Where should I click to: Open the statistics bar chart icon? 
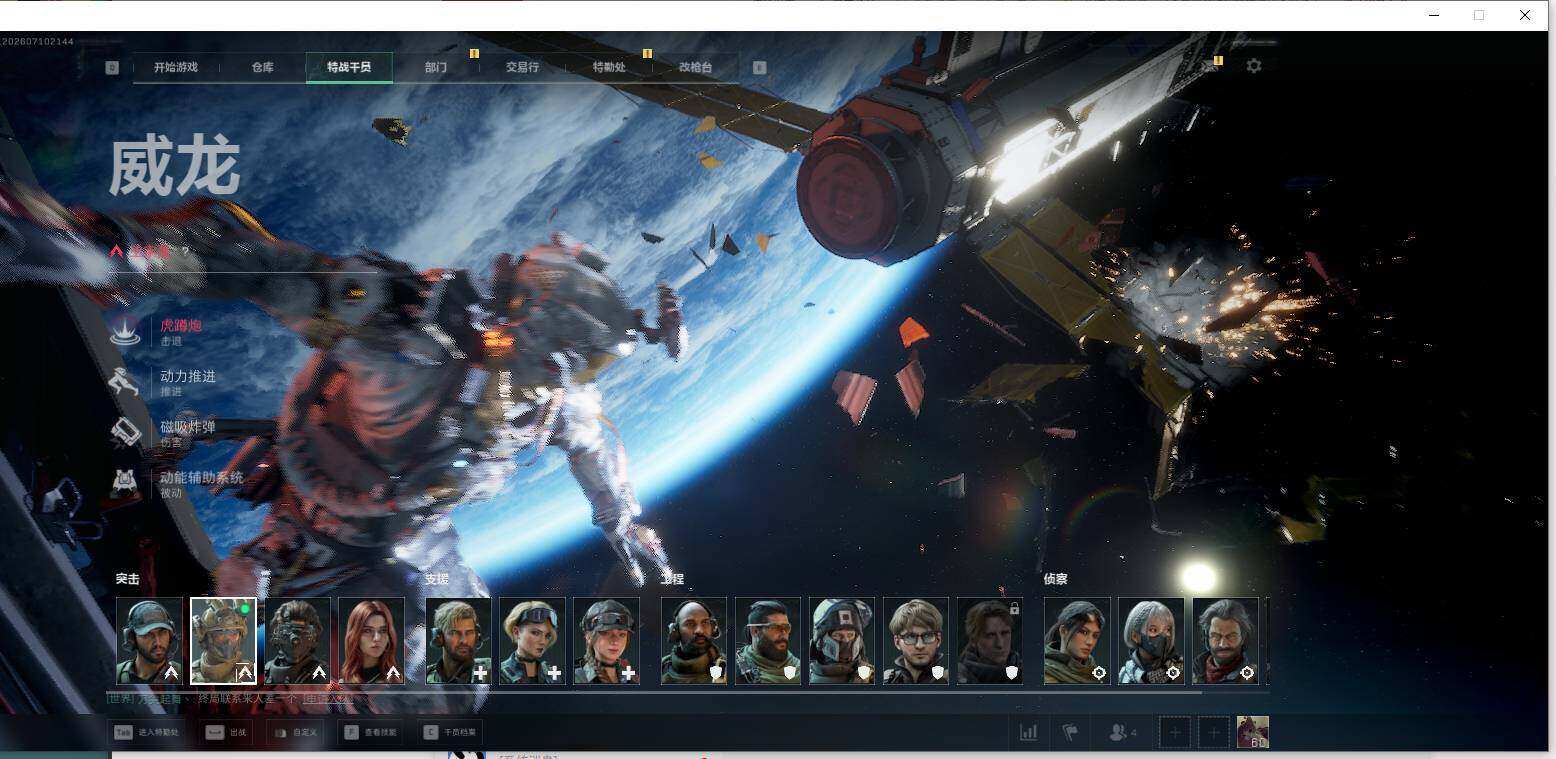(x=1028, y=732)
